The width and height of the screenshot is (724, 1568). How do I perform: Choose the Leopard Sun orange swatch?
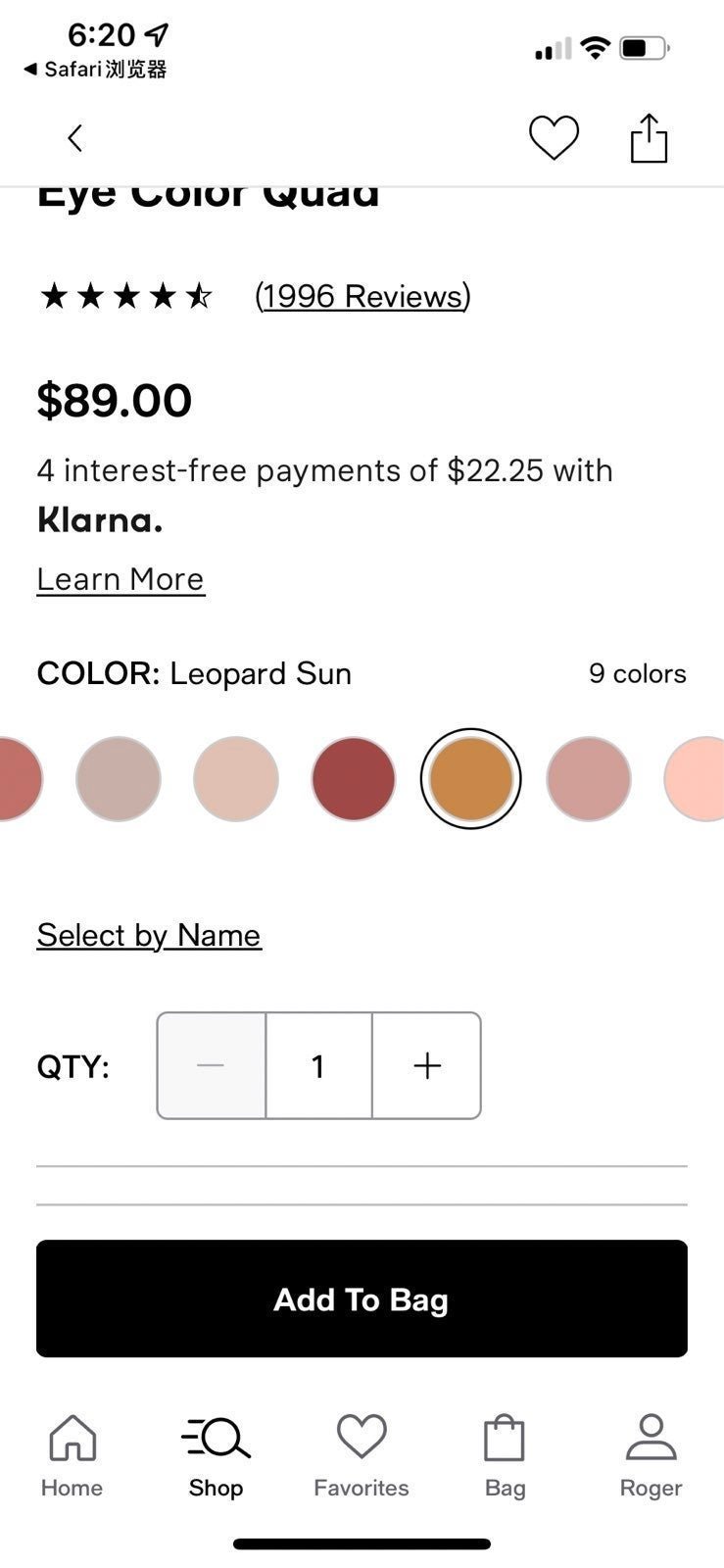[x=471, y=779]
